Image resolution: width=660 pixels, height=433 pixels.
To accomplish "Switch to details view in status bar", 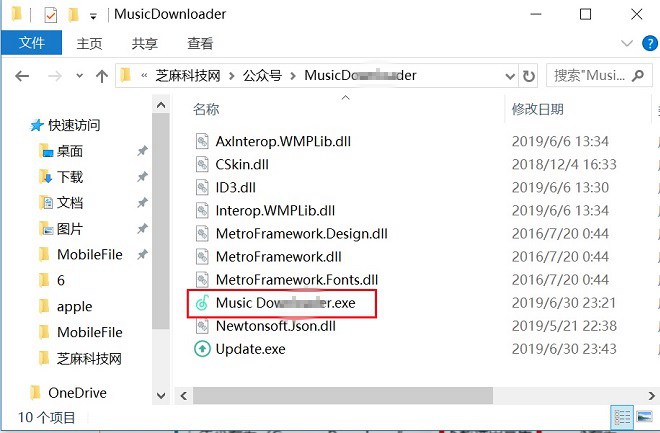I will (621, 417).
